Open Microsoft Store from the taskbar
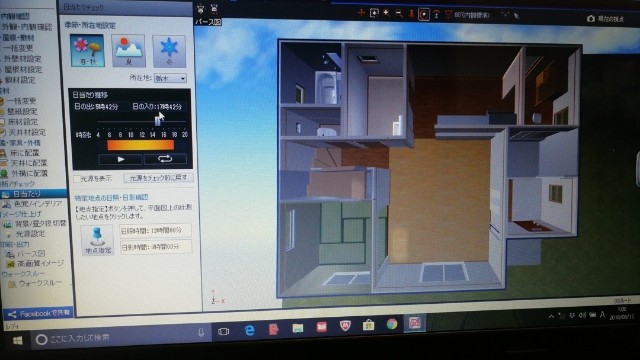Viewport: 640px width, 360px height. [x=369, y=325]
